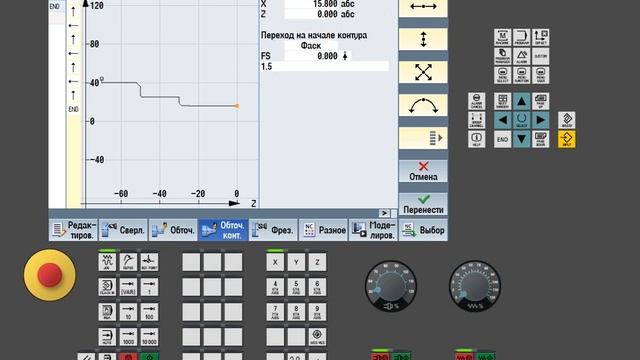Click the 4th axis key
This screenshot has width=640, height=360.
point(275,287)
